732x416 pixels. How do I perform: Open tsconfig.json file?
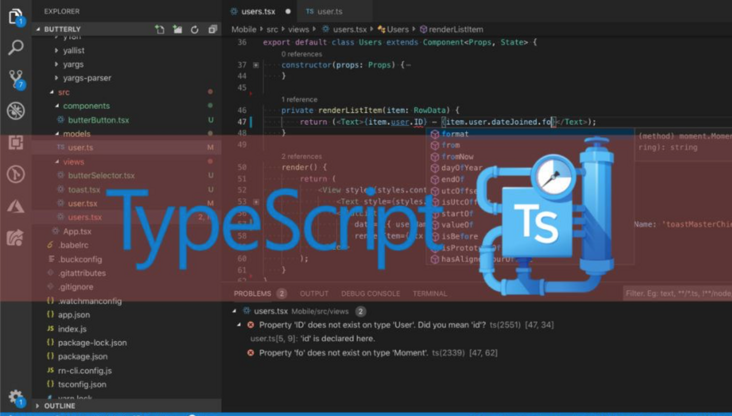82,384
